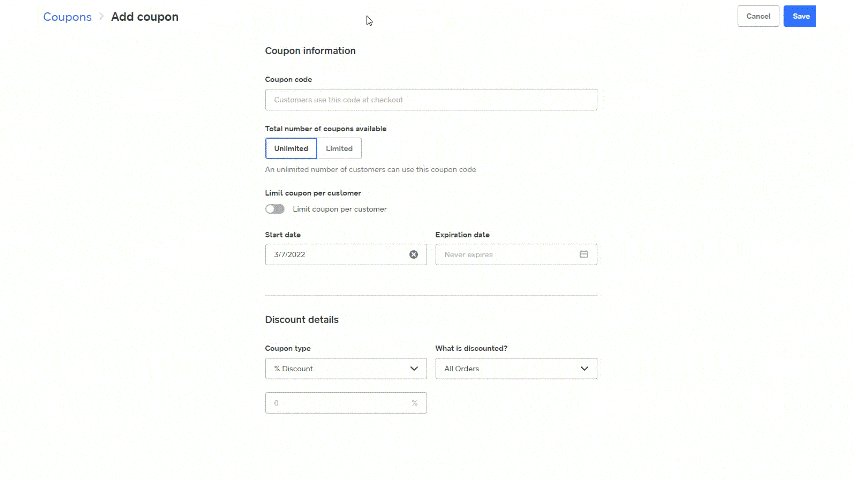Click the discount percentage amount field
Viewport: 853px width, 480px height.
345,403
